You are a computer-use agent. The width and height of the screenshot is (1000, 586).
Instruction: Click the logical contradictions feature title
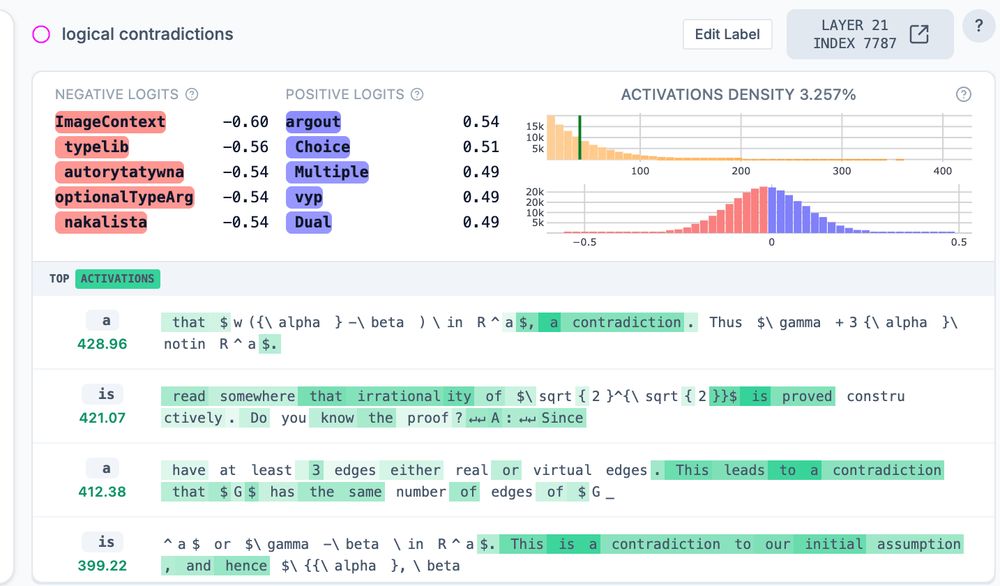[x=147, y=34]
